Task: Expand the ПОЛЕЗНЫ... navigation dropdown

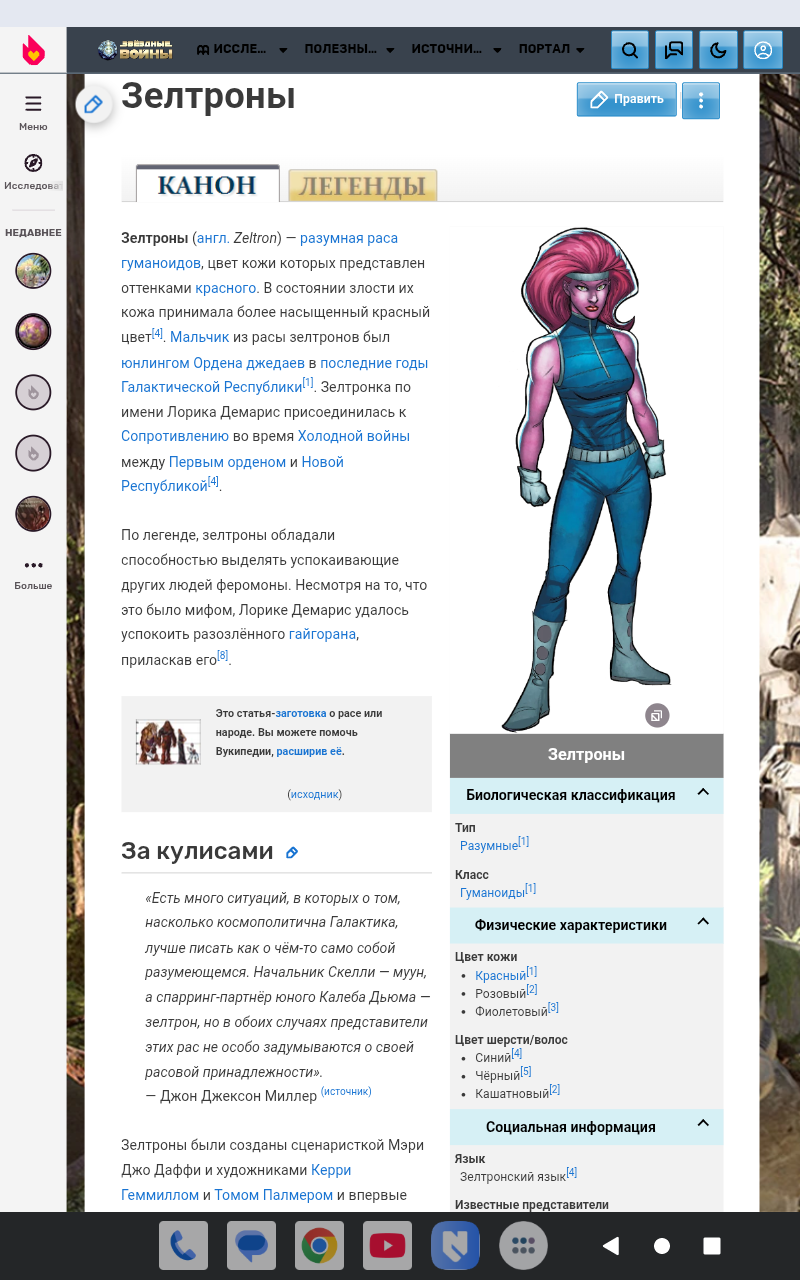Action: click(349, 49)
